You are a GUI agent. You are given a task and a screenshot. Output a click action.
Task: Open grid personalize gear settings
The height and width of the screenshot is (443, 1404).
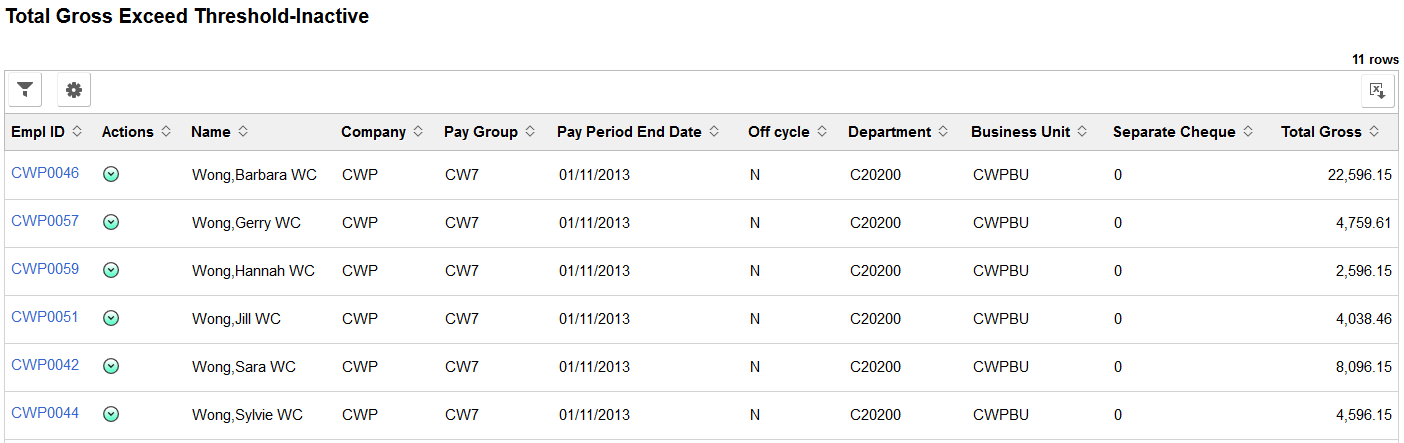(74, 90)
